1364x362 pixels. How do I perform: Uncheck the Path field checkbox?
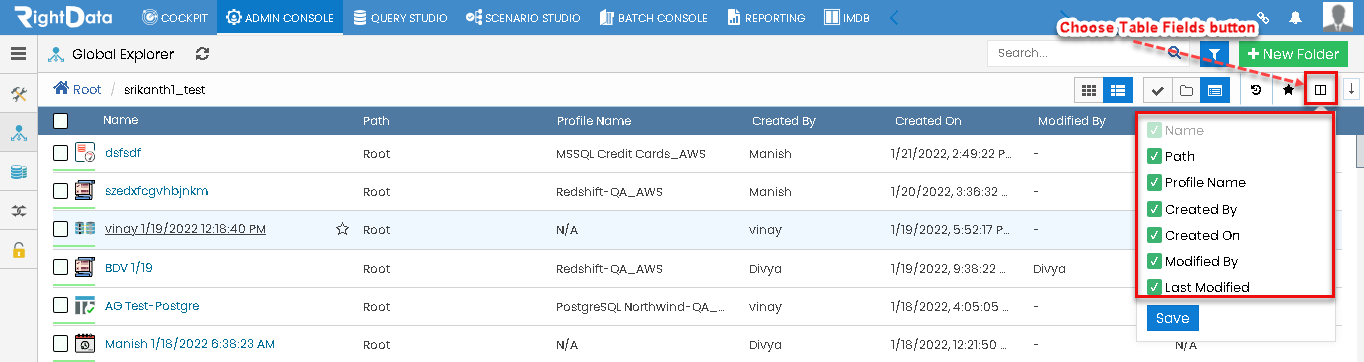click(x=1154, y=156)
